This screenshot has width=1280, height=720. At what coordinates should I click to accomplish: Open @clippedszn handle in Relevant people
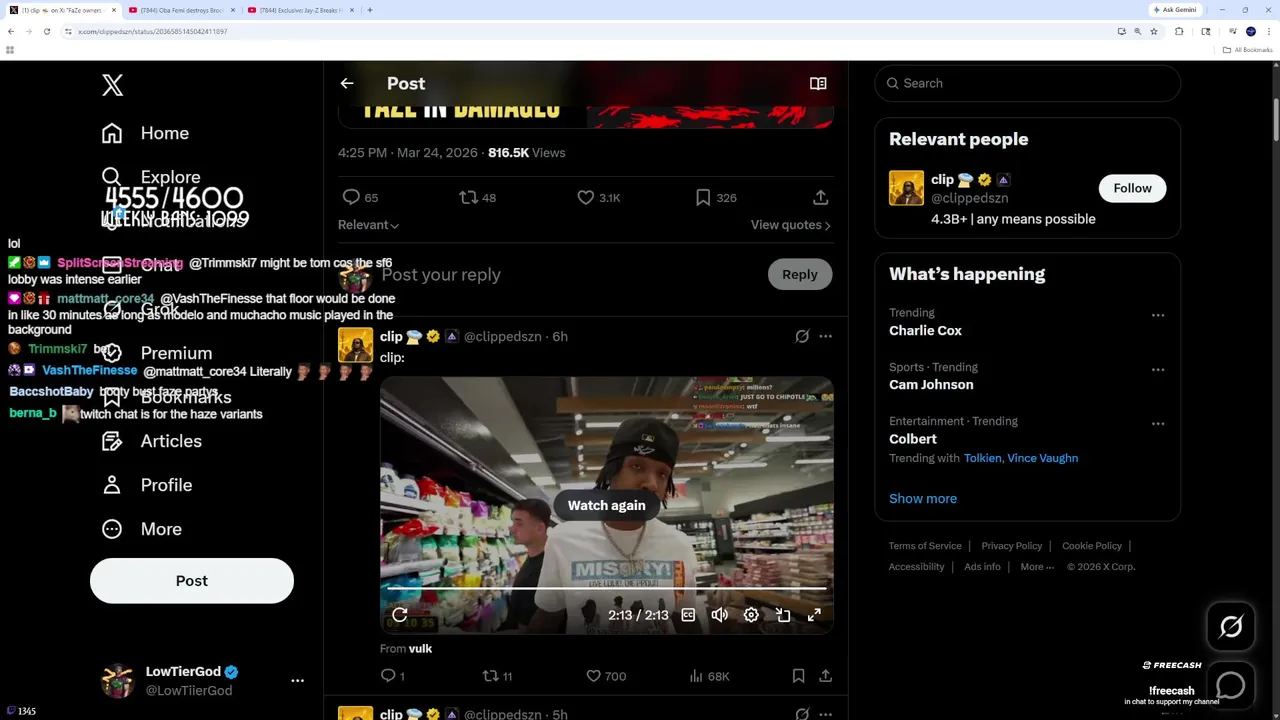tap(970, 199)
